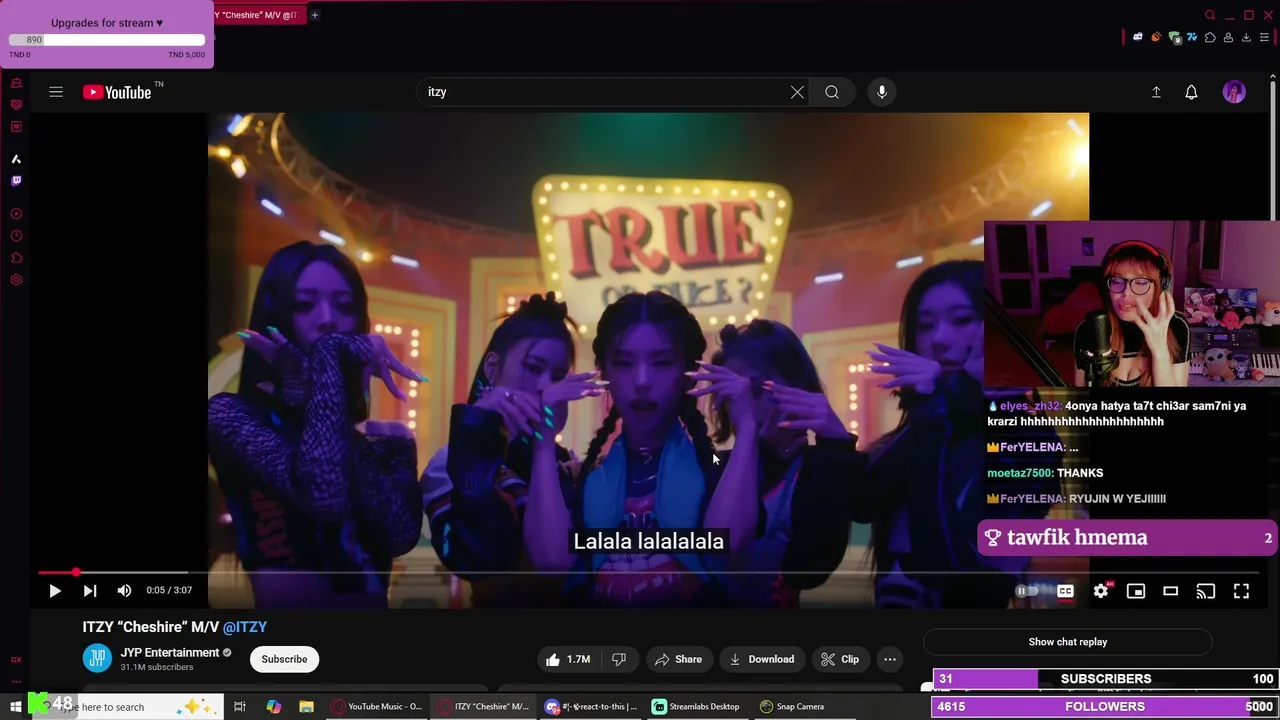This screenshot has width=1280, height=720.
Task: Switch to Streamlabs Desktop window
Action: click(696, 707)
